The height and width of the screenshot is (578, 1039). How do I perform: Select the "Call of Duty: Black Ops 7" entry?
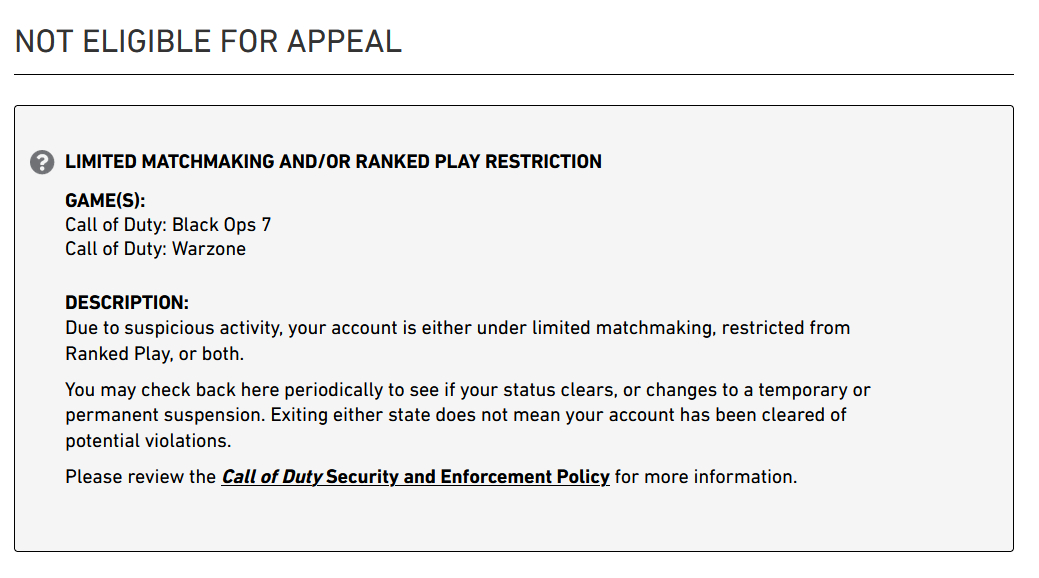168,225
